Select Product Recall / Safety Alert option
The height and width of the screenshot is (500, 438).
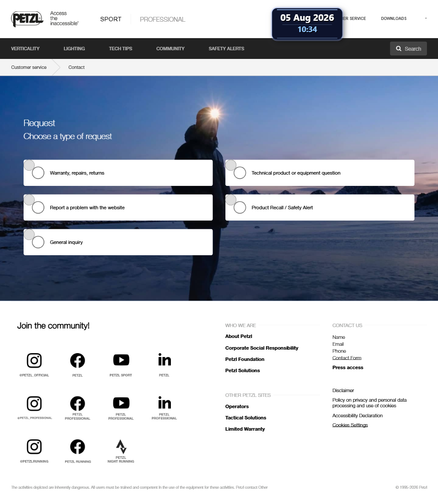click(x=320, y=207)
